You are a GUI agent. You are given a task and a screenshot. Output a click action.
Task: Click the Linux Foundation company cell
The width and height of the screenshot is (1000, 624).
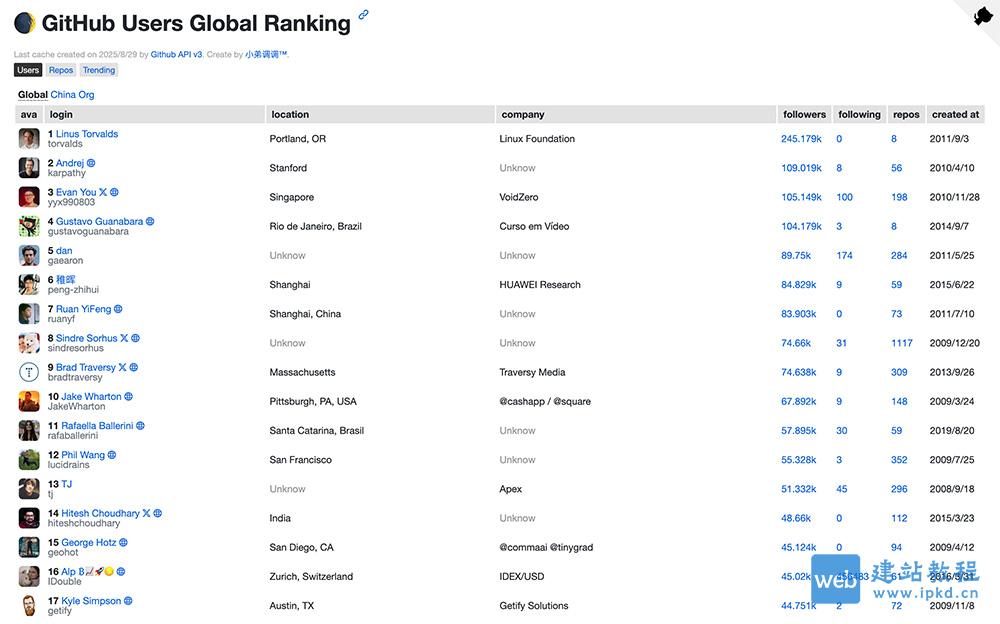coord(537,138)
